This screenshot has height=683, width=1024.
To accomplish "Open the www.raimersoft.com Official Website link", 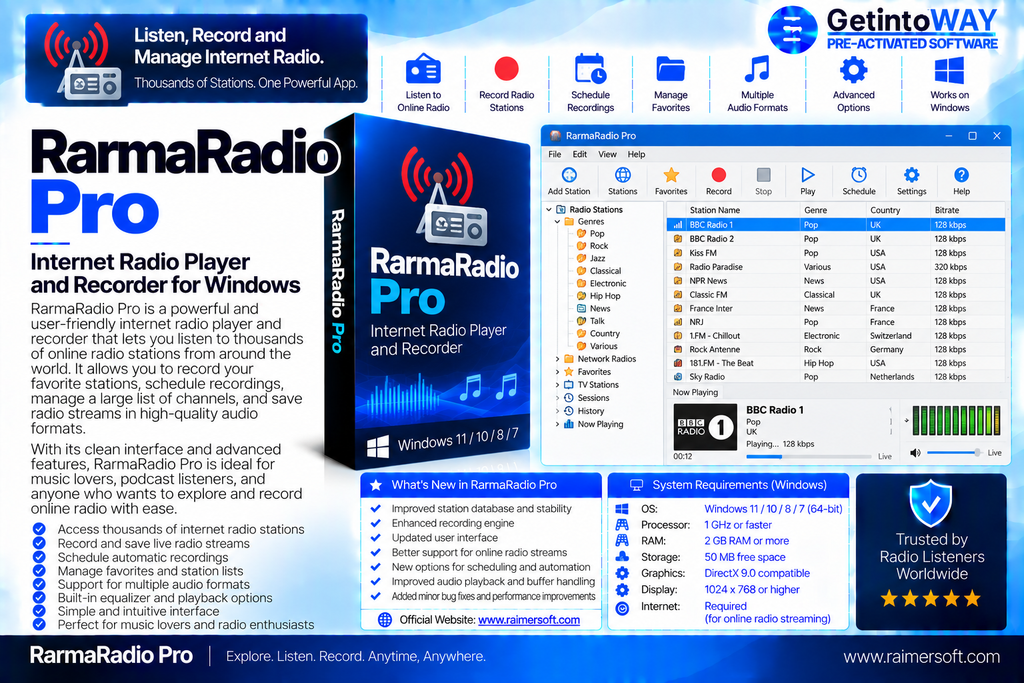I will [x=529, y=620].
